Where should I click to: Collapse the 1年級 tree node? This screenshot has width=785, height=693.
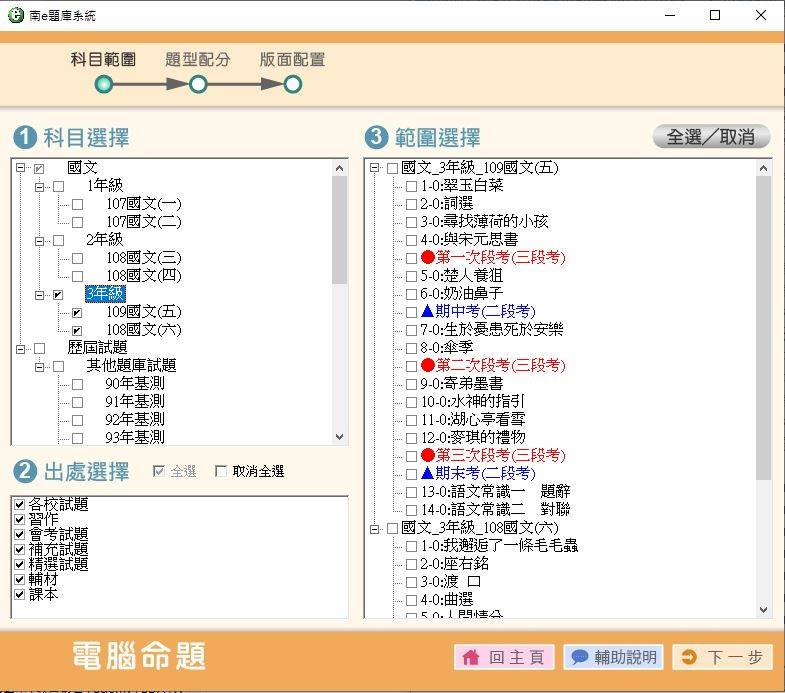point(40,187)
